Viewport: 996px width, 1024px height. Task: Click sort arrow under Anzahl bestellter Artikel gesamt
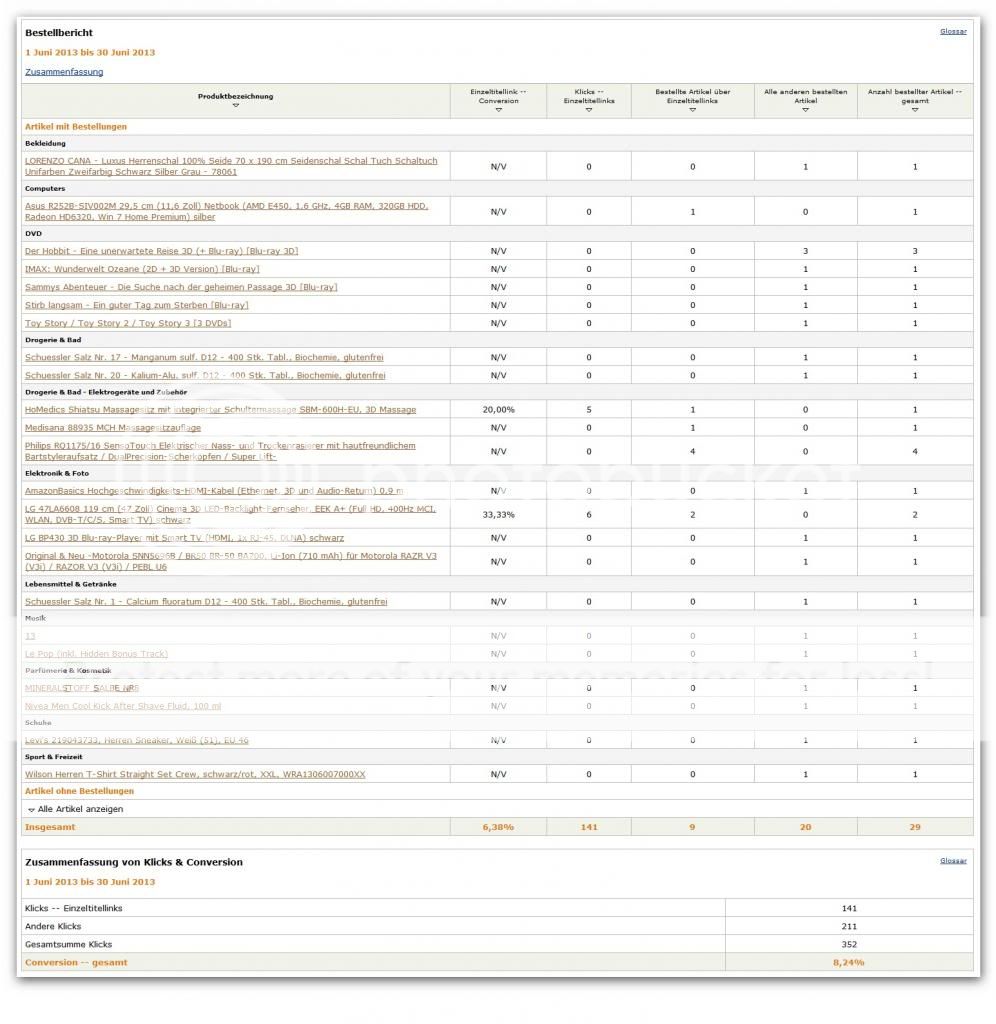914,110
